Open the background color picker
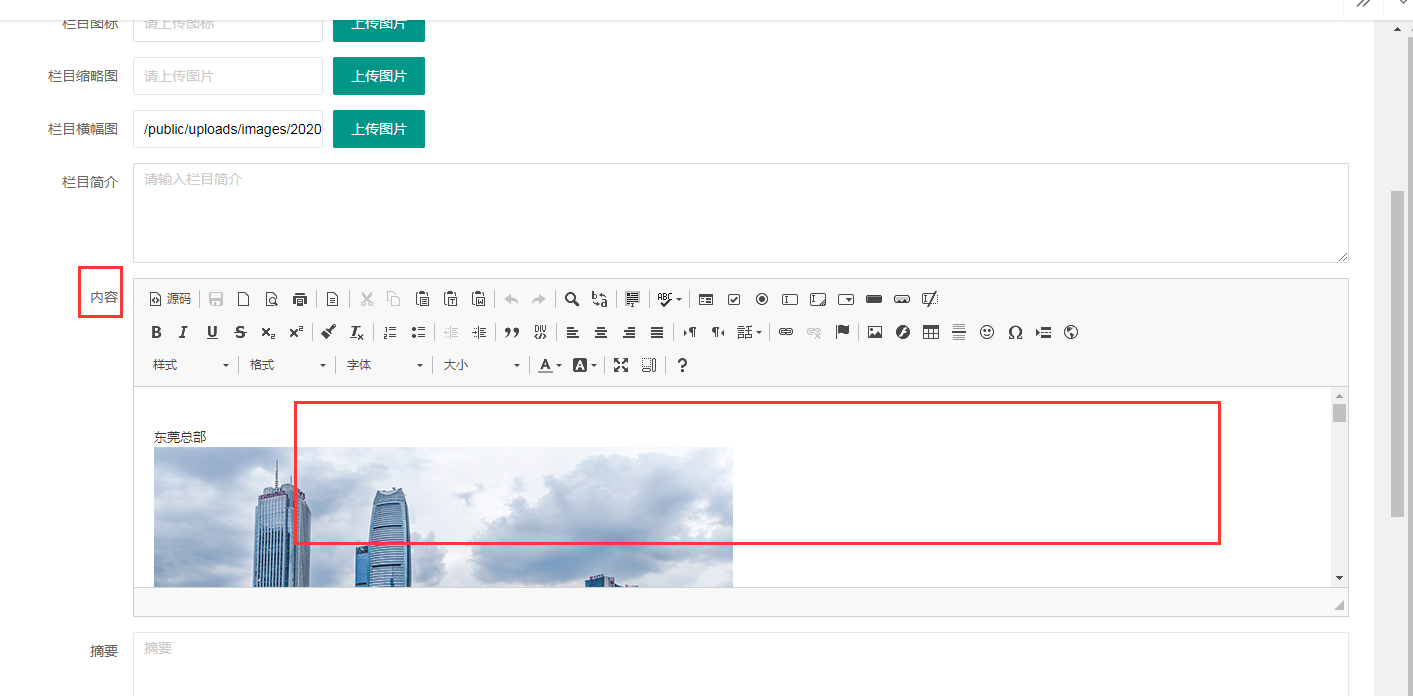 584,365
